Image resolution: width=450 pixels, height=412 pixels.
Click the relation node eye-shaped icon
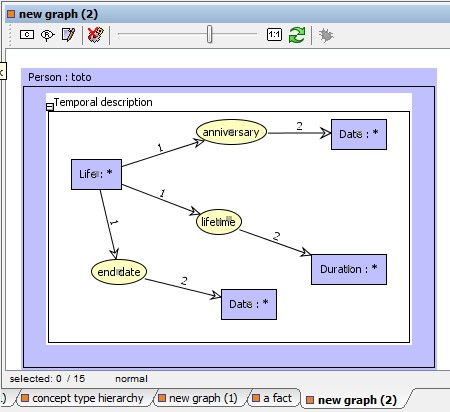(x=48, y=35)
